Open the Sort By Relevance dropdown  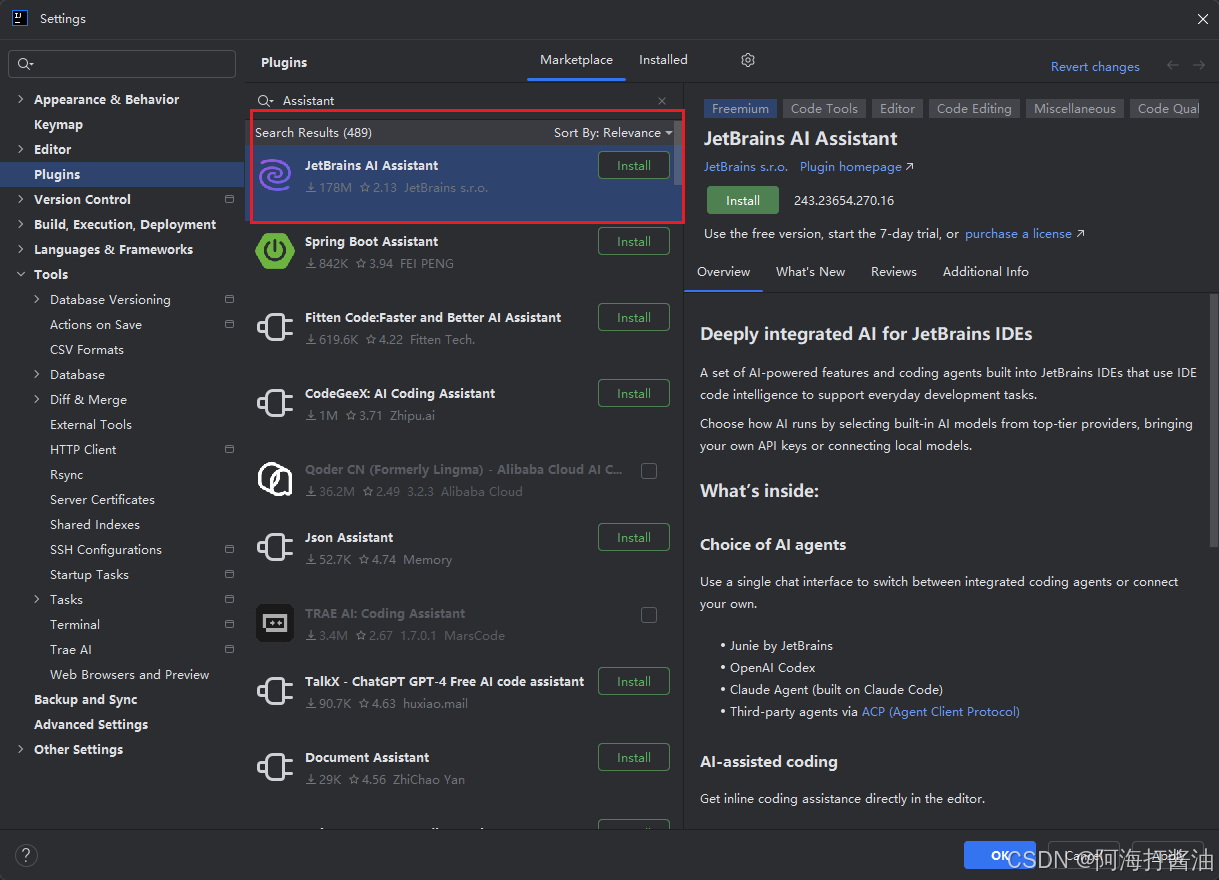[613, 133]
